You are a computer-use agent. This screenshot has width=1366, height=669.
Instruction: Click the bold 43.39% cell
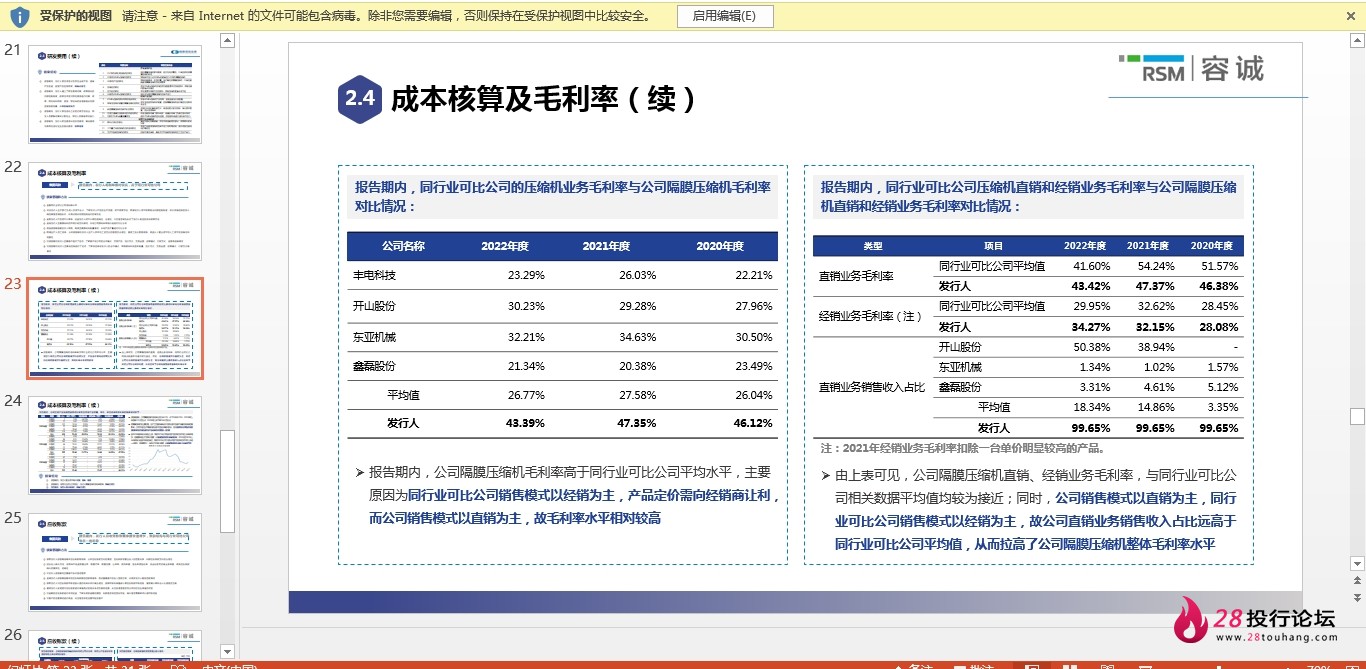pos(526,423)
